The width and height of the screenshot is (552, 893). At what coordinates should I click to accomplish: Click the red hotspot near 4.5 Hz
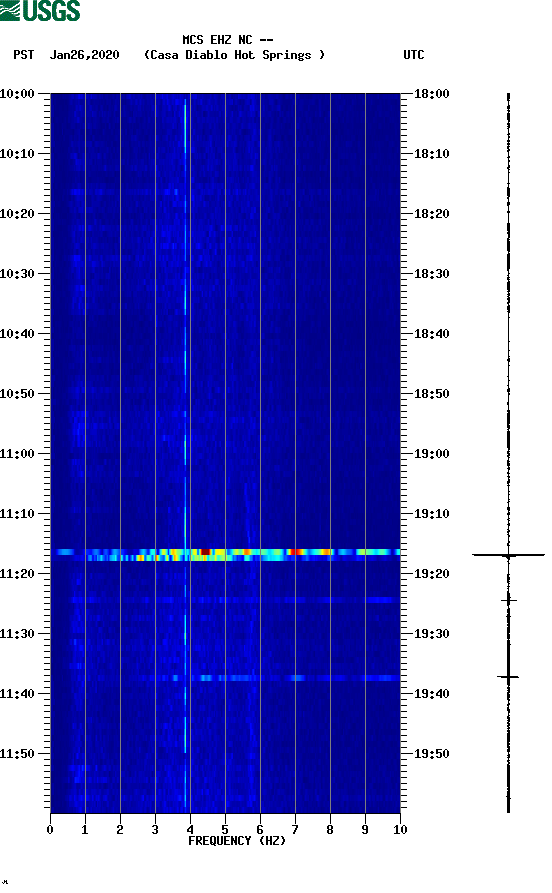(x=206, y=552)
